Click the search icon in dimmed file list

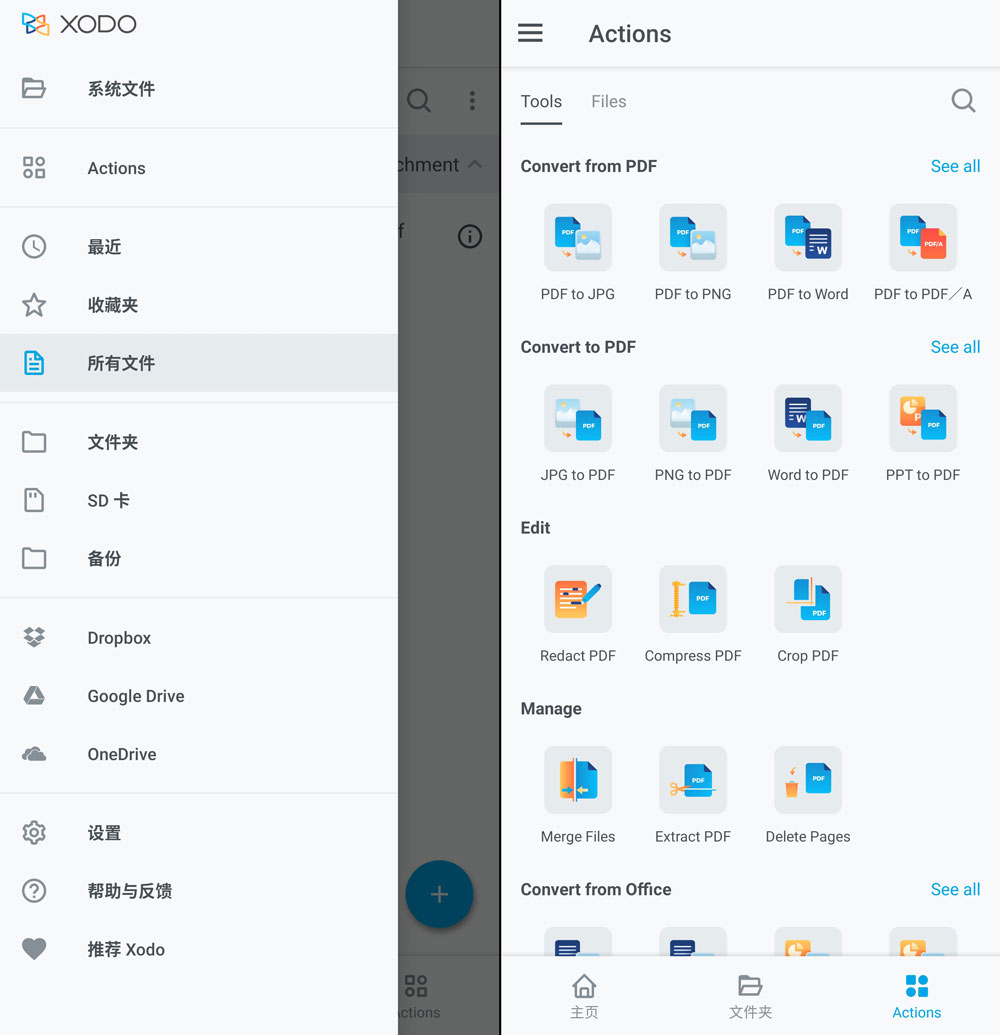(x=418, y=100)
